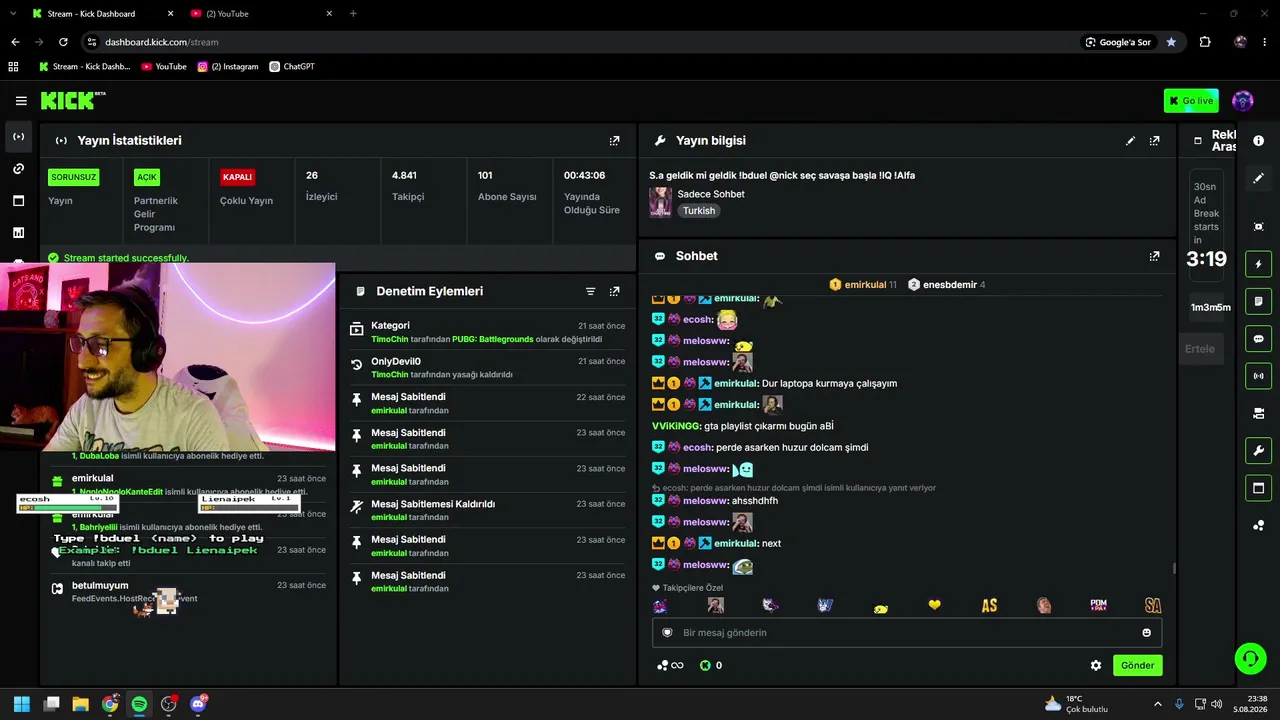This screenshot has width=1280, height=720.
Task: Toggle the wrench moderation panel icon
Action: pos(1258,451)
